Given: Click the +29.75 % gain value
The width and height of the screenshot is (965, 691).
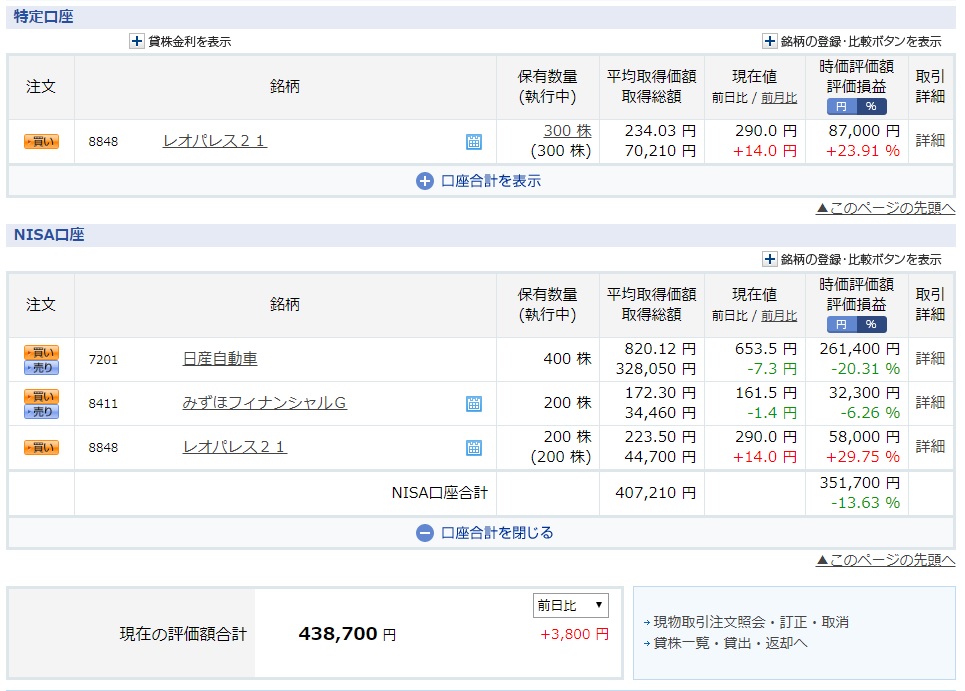Looking at the screenshot, I should pyautogui.click(x=863, y=457).
